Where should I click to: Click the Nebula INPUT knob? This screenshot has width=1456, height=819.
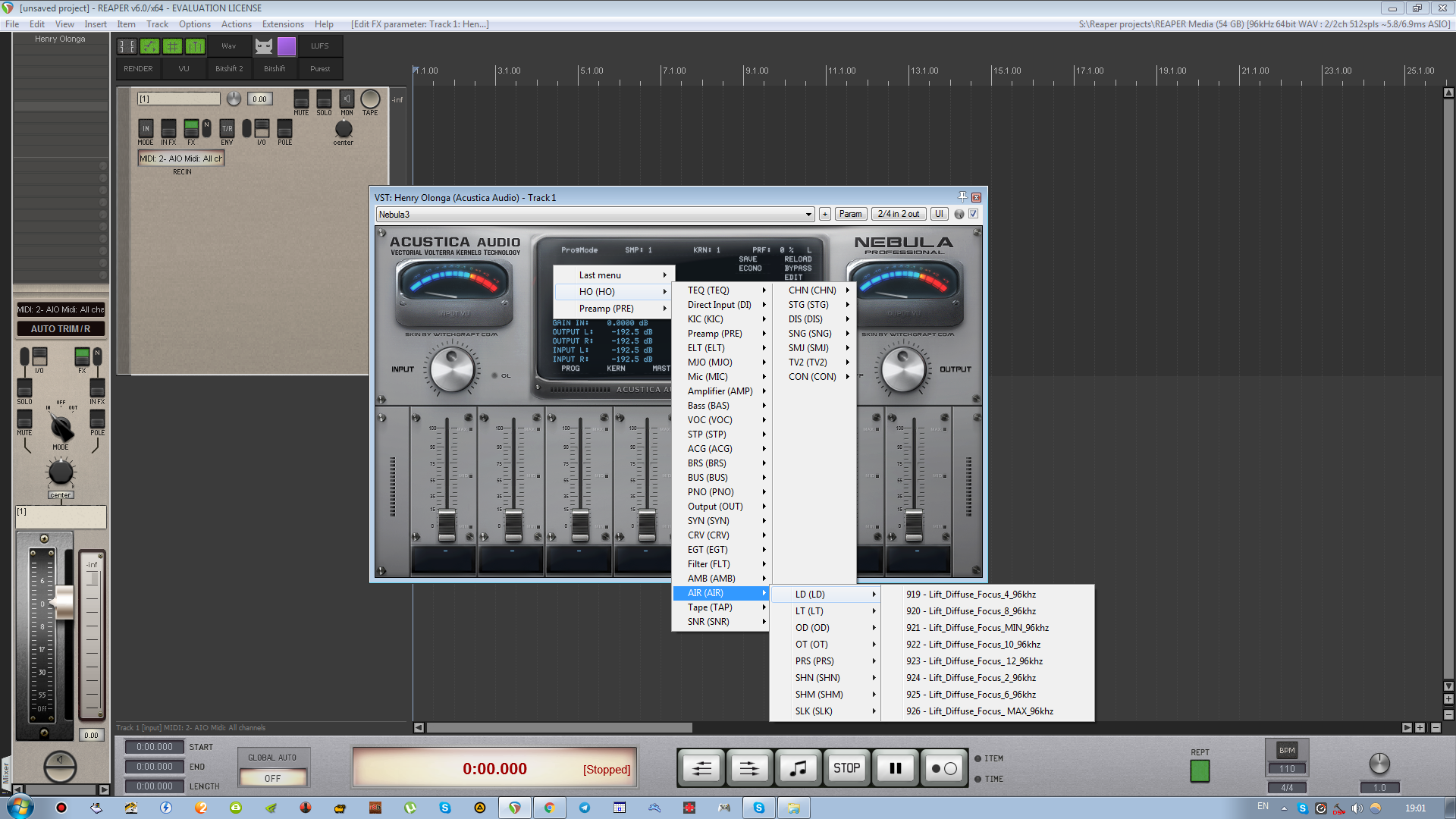click(x=452, y=370)
